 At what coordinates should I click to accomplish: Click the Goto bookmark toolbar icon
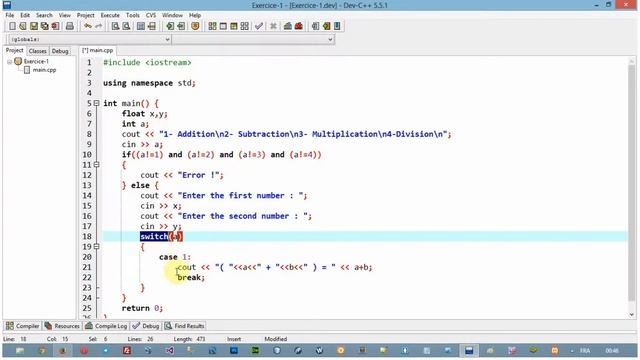coord(337,26)
